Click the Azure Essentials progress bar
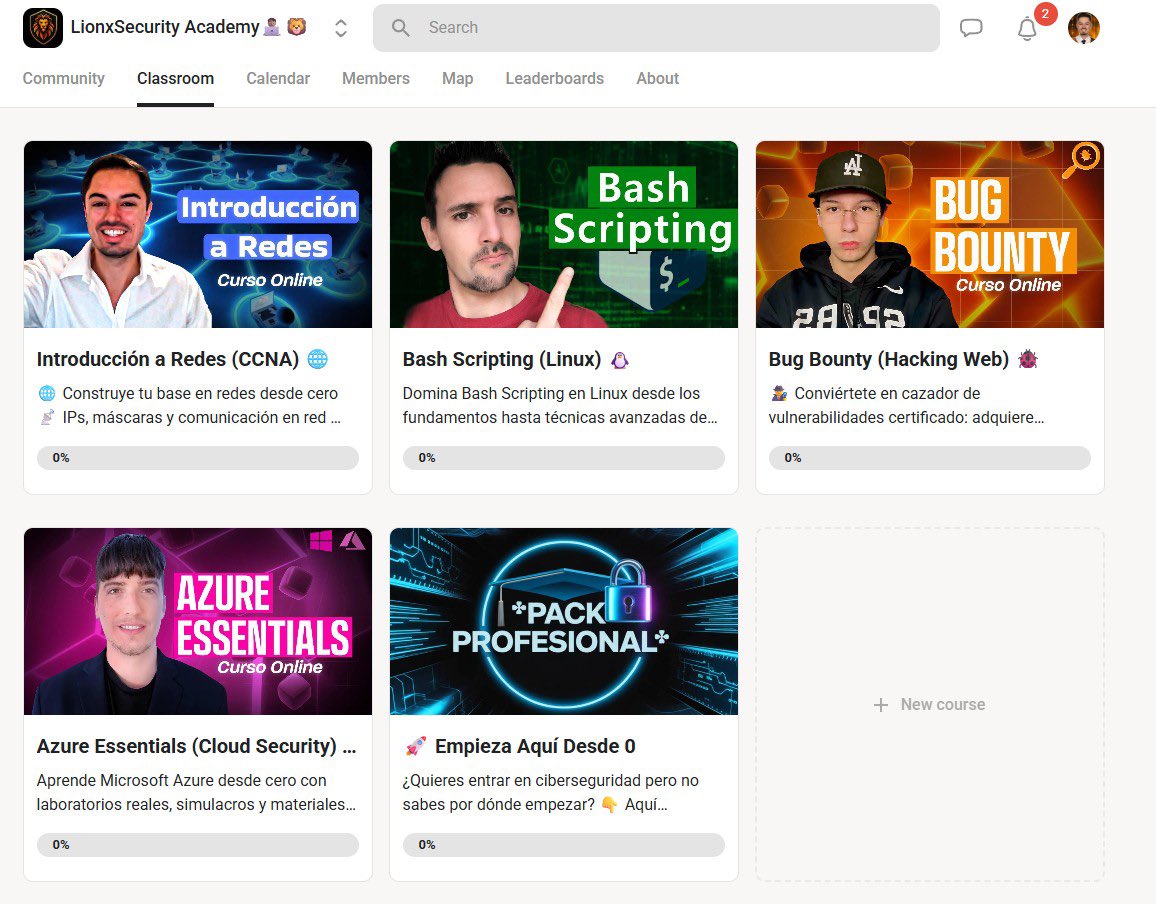 click(x=198, y=845)
